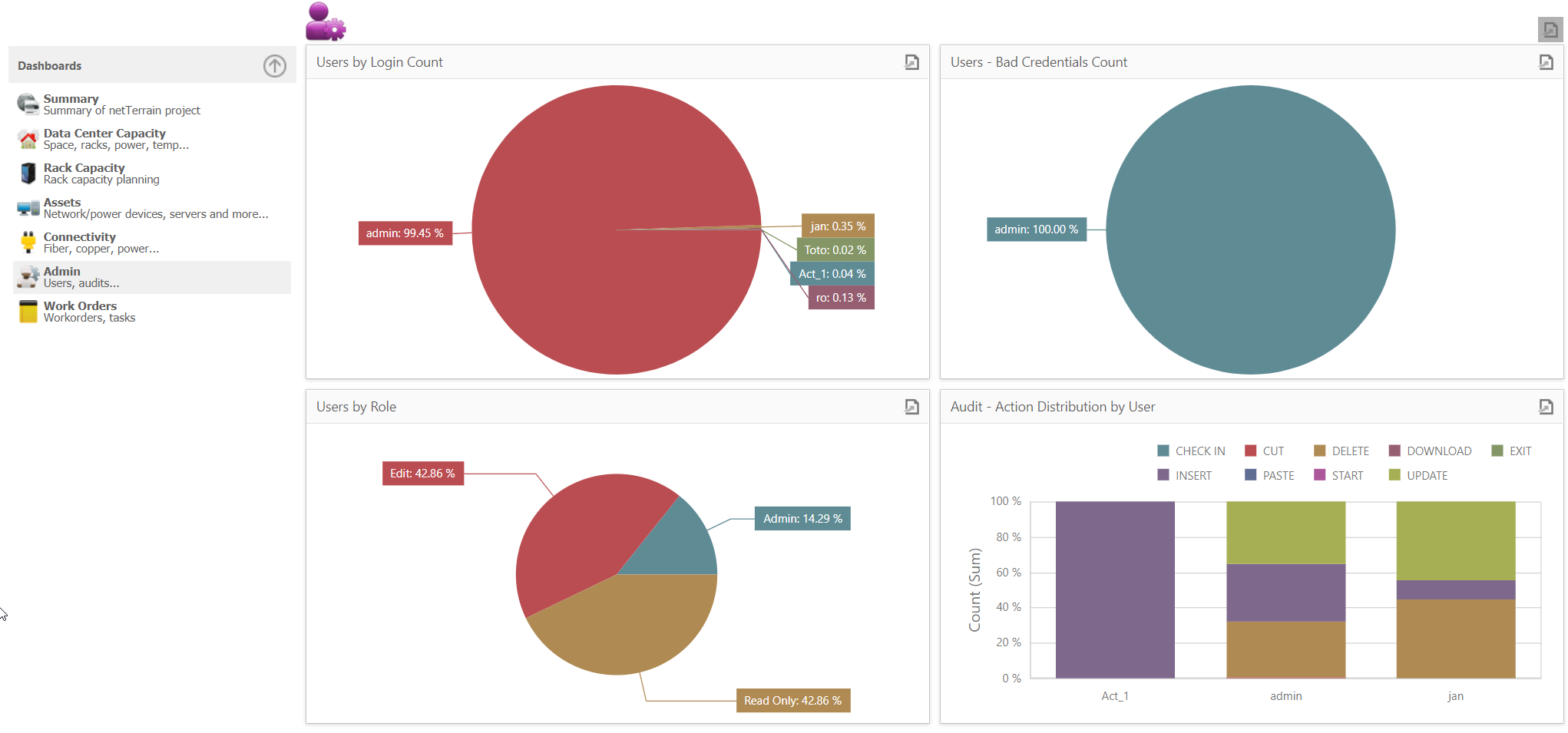Click the Connectivity plug icon
Image resolution: width=1568 pixels, height=733 pixels.
point(28,243)
